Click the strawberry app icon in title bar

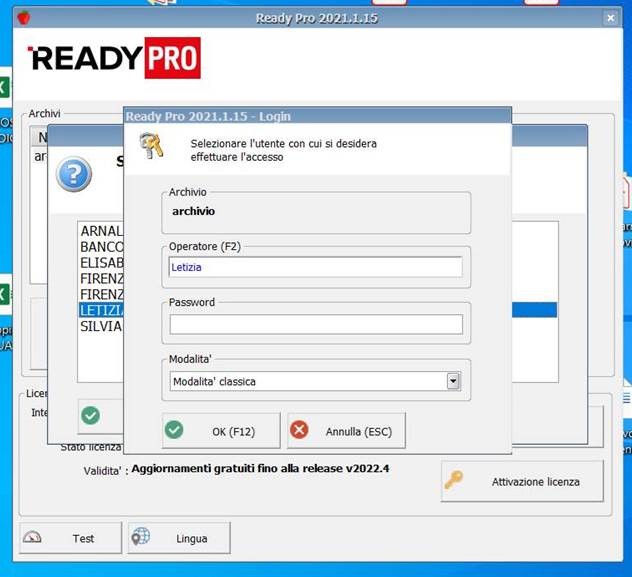(x=24, y=18)
